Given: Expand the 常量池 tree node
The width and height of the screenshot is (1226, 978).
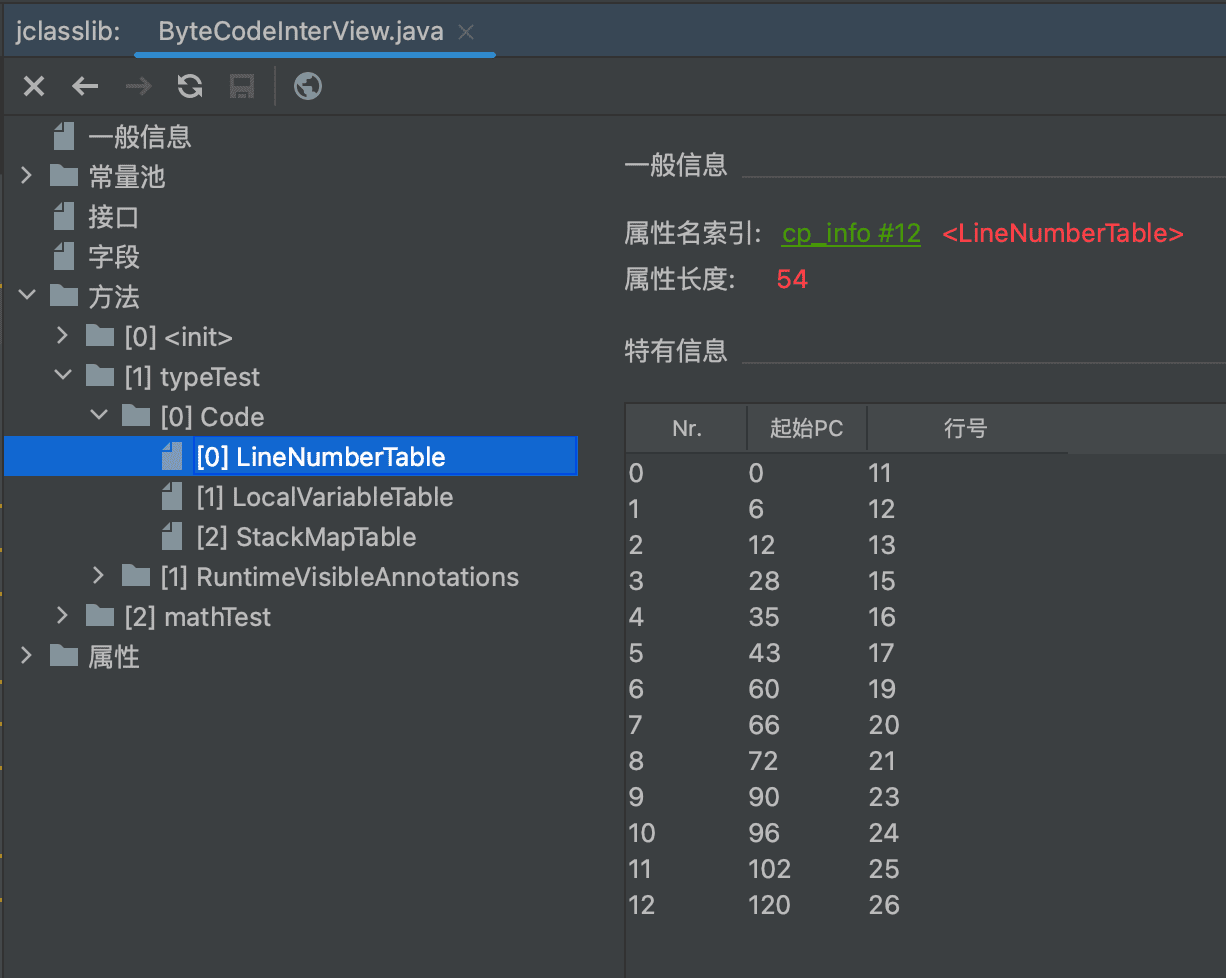Looking at the screenshot, I should [27, 177].
